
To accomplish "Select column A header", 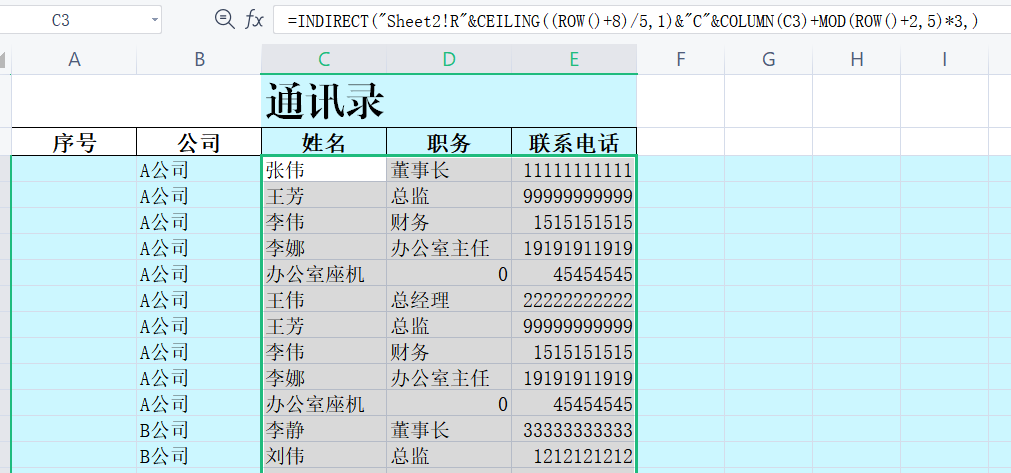I will point(74,59).
